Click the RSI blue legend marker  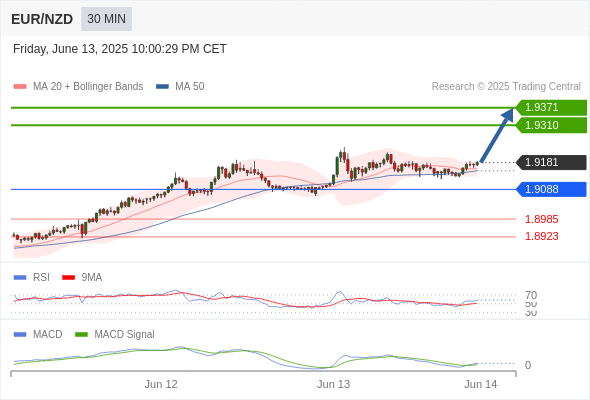tap(20, 278)
